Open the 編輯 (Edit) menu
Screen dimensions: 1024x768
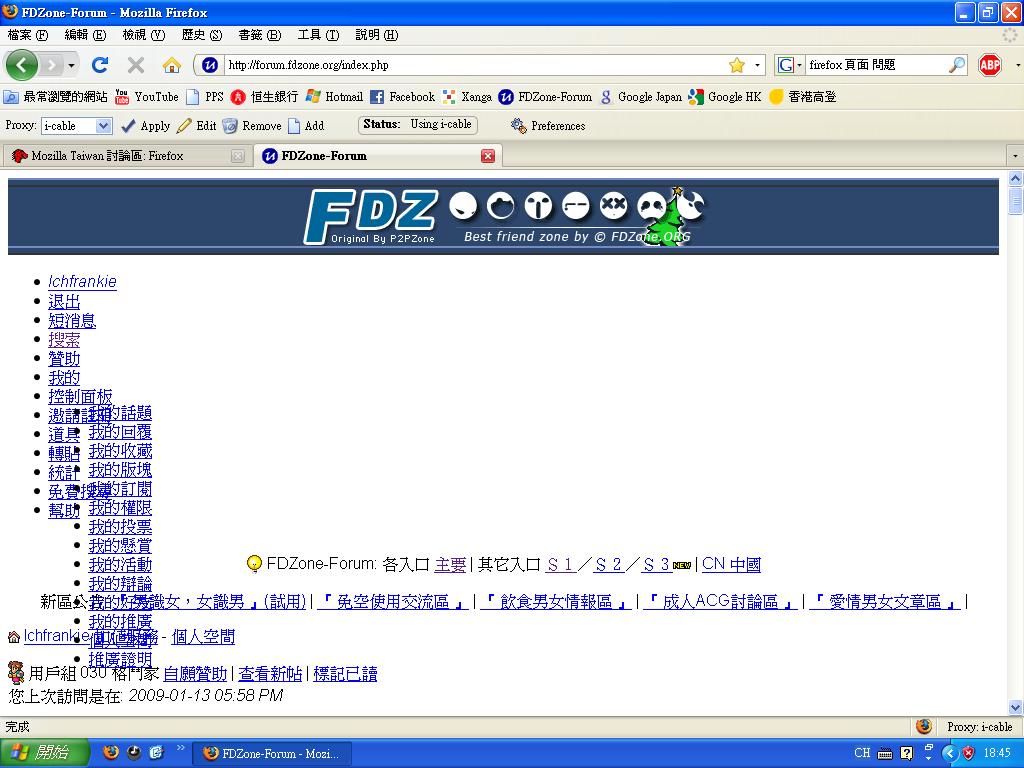point(86,35)
